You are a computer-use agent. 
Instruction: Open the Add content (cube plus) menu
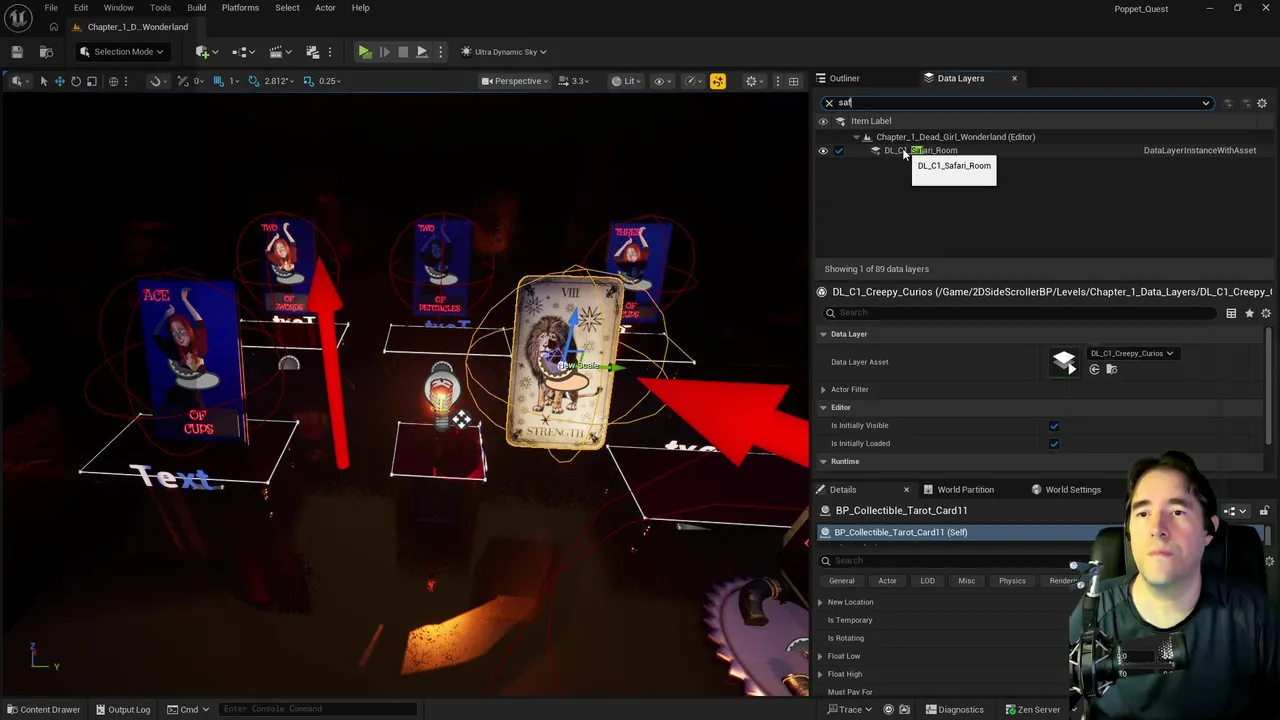pyautogui.click(x=208, y=52)
